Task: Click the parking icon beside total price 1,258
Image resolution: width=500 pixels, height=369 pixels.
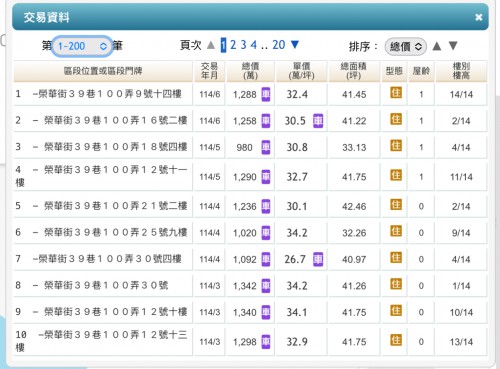Action: point(266,121)
